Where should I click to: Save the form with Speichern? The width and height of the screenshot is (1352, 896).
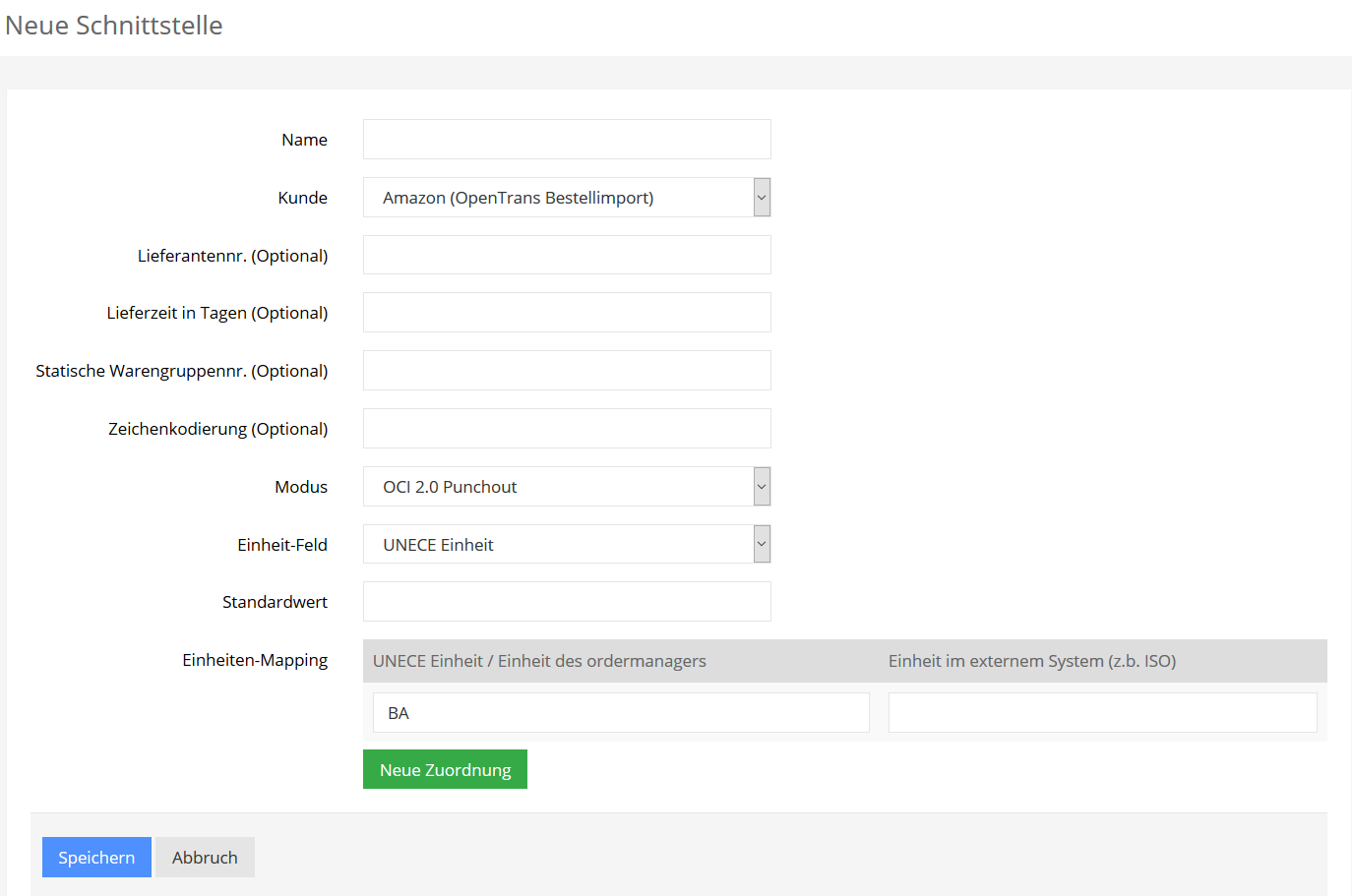96,858
